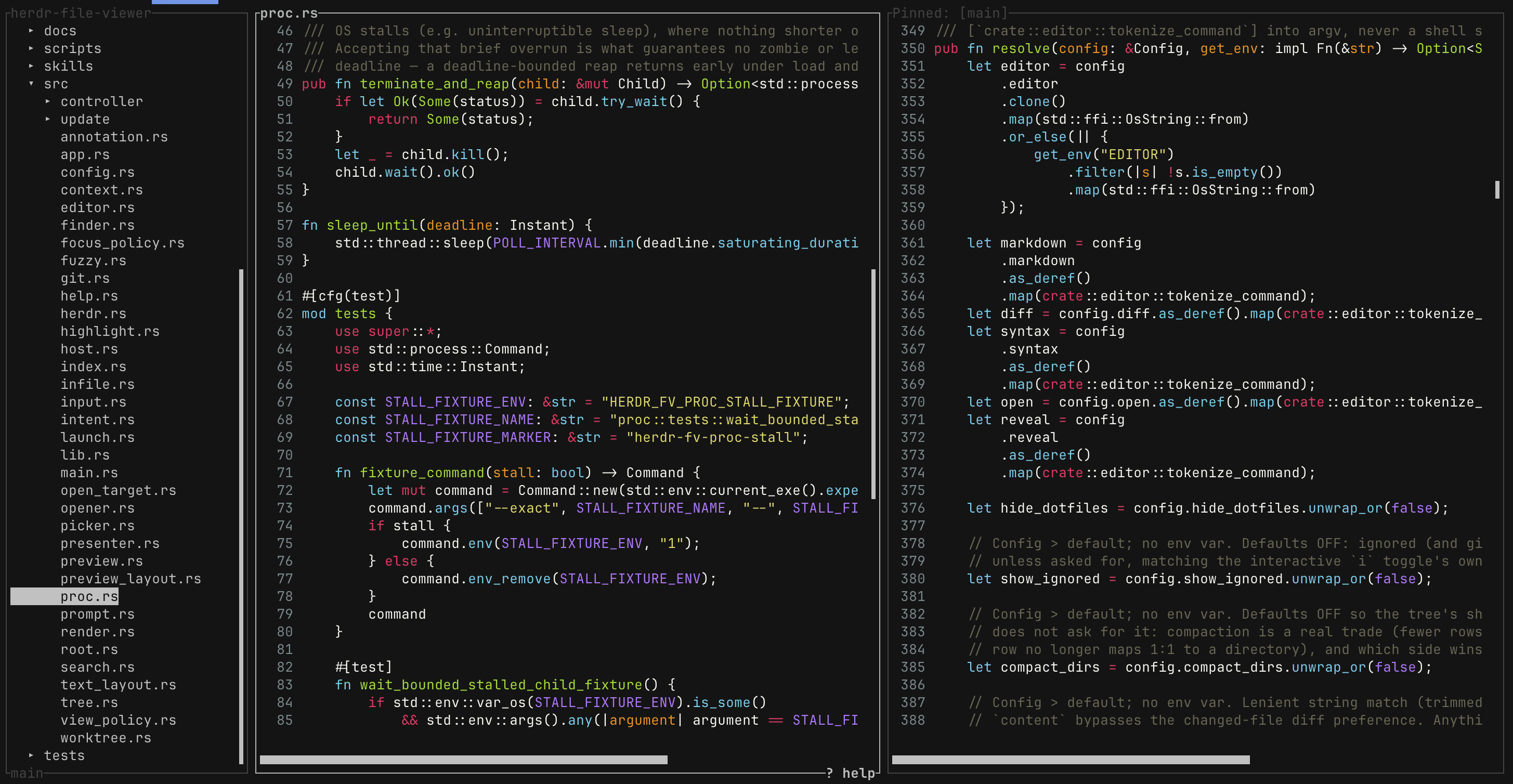1513x784 pixels.
Task: Click the proc.rs horizontal scrollbar
Action: click(x=463, y=760)
